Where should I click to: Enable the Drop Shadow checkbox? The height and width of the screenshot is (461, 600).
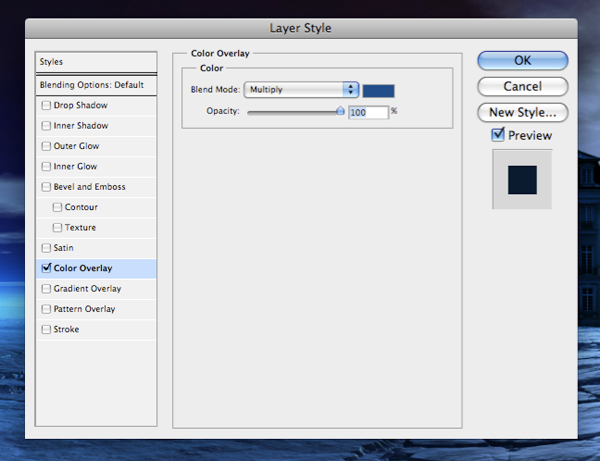[46, 105]
